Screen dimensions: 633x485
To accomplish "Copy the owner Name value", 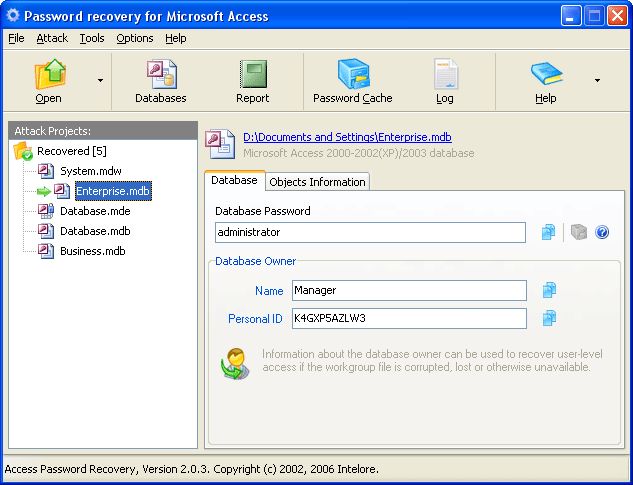I will (549, 290).
